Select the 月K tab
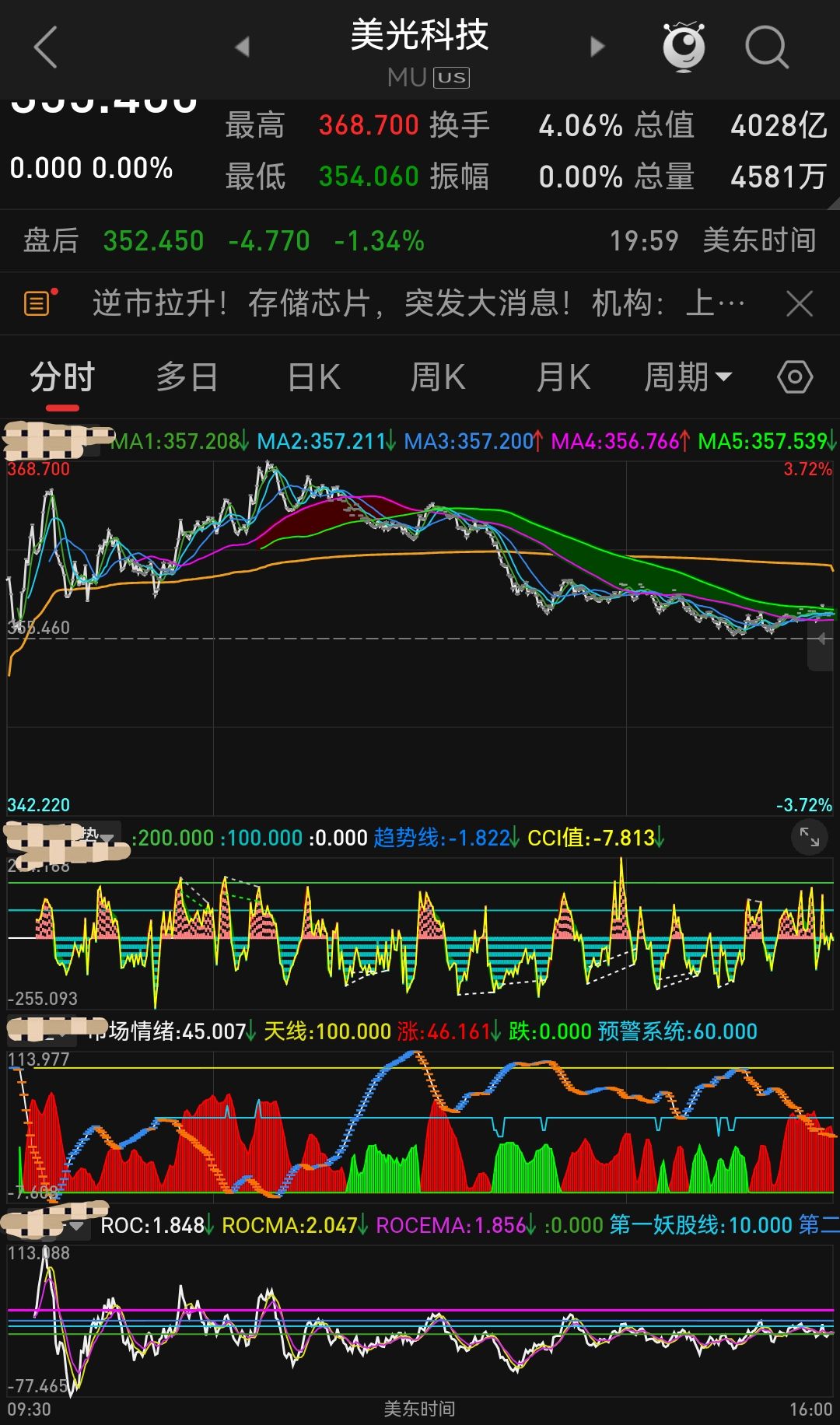The height and width of the screenshot is (1425, 840). (562, 378)
